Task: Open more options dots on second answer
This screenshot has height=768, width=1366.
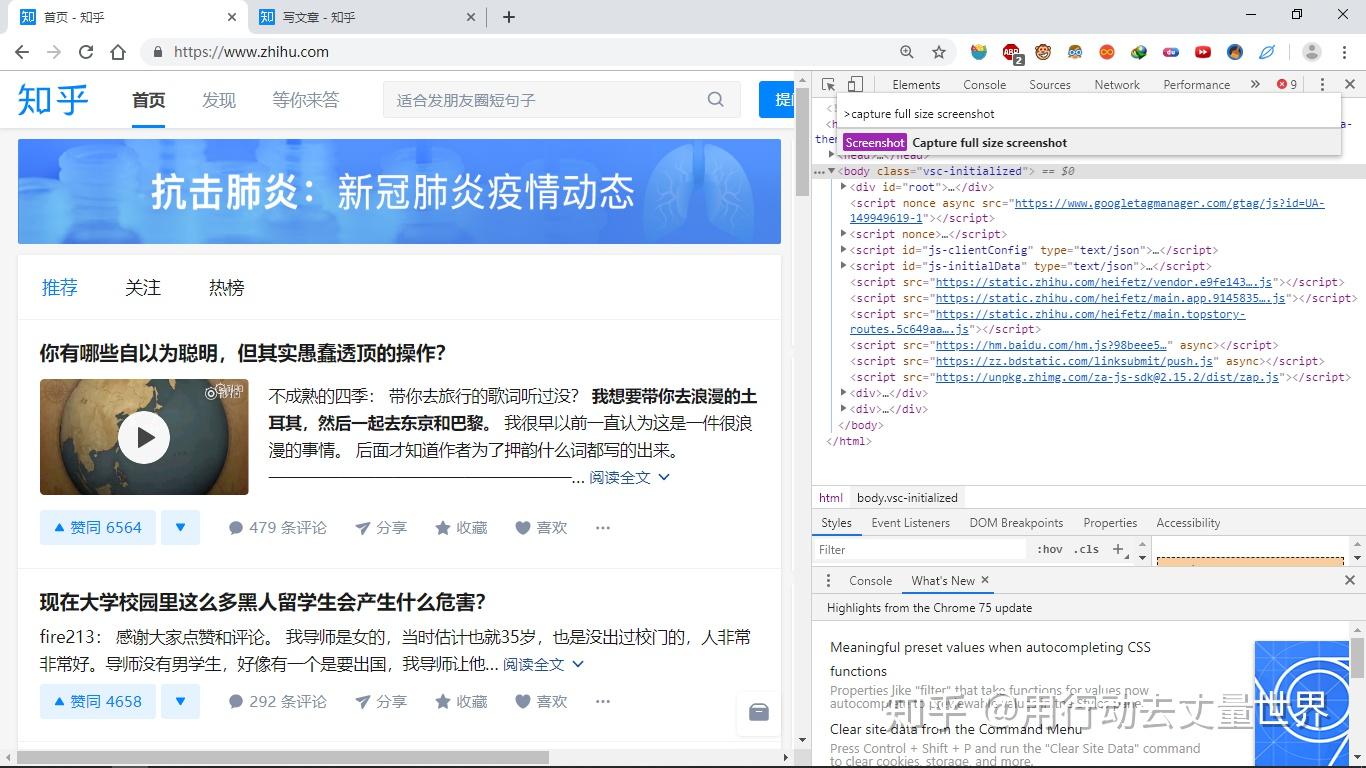Action: point(603,701)
